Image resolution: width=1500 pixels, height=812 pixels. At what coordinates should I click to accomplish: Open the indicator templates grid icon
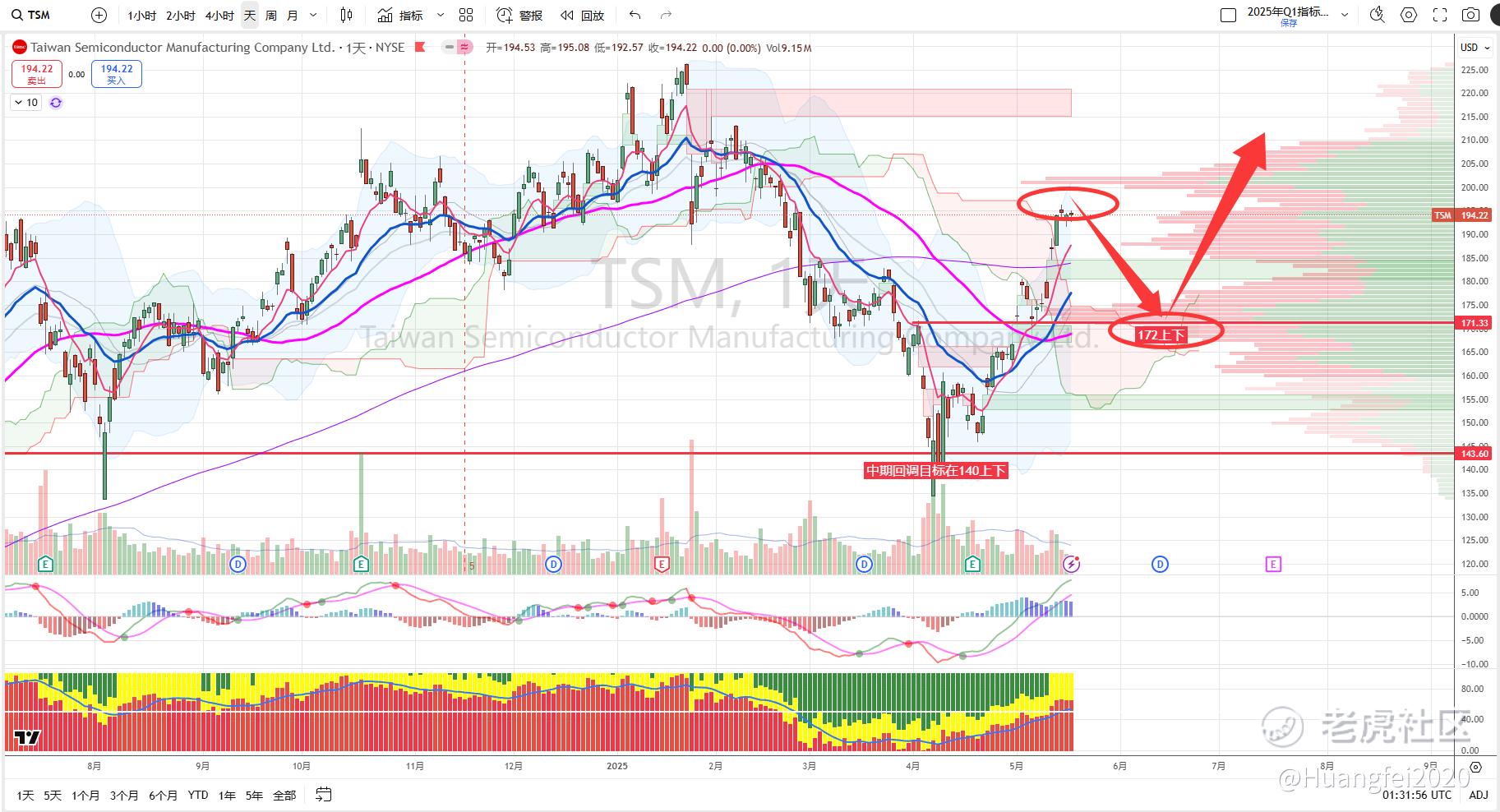[x=466, y=15]
